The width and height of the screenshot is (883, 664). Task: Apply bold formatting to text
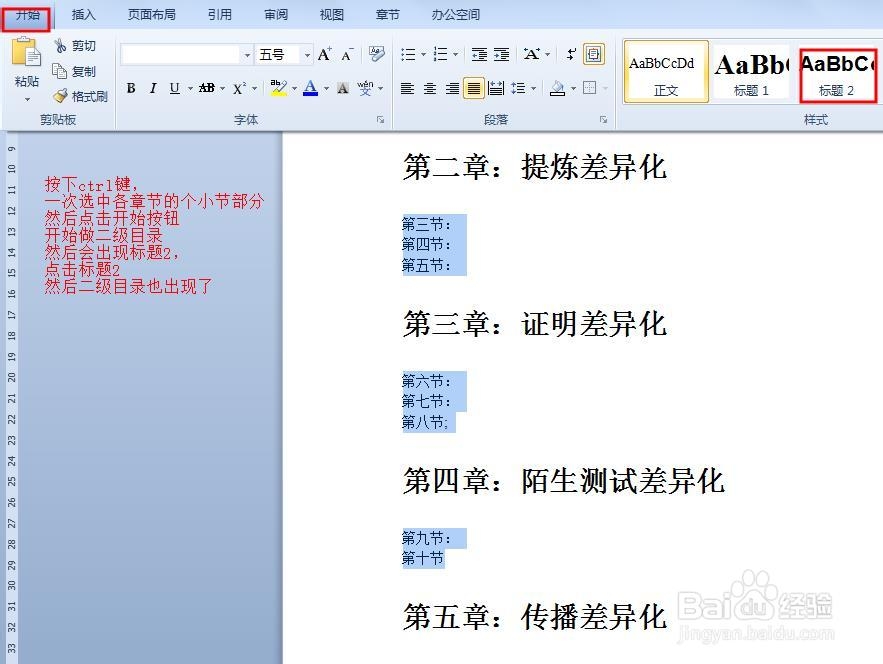point(131,88)
